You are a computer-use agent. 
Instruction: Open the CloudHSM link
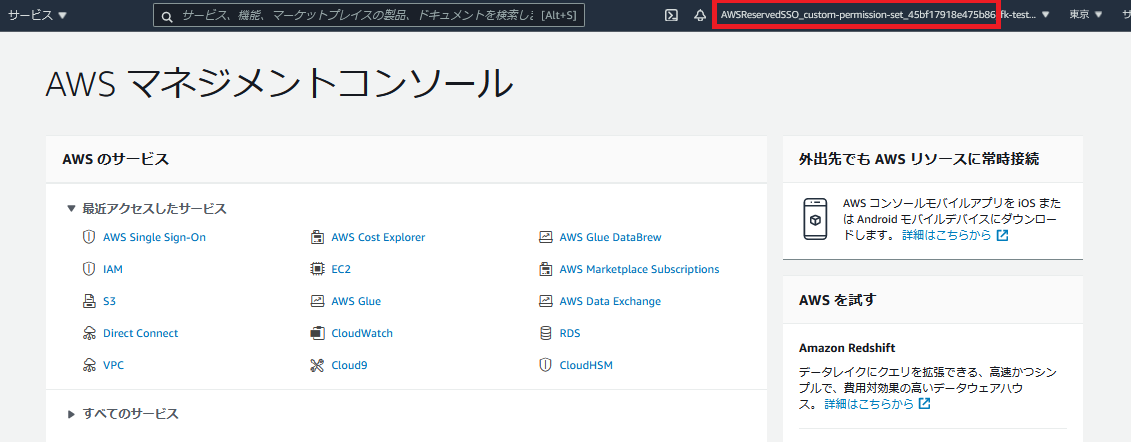pos(586,365)
